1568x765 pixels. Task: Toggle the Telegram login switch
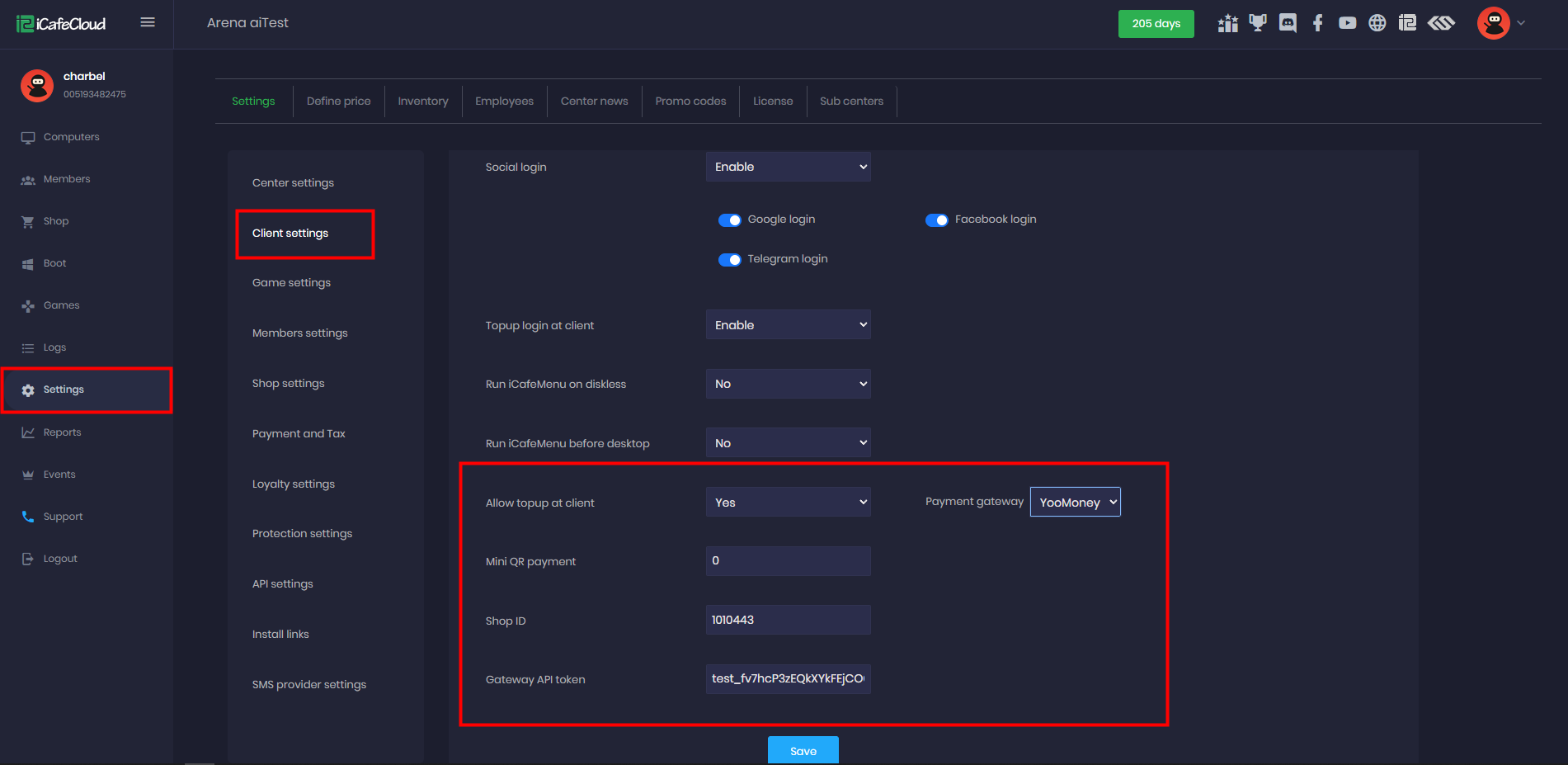pyautogui.click(x=729, y=260)
